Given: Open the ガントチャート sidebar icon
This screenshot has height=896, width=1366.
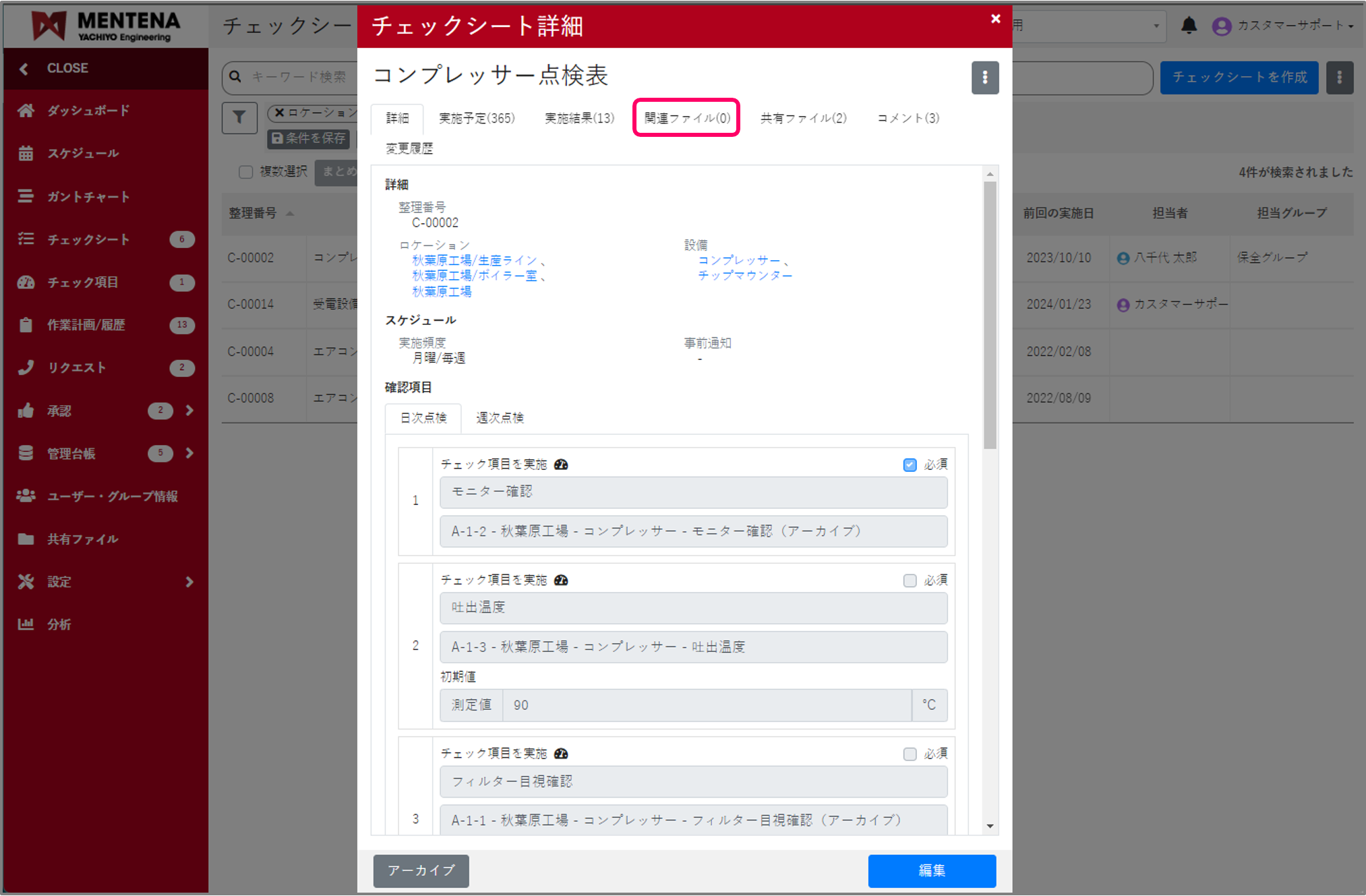Looking at the screenshot, I should 26,196.
